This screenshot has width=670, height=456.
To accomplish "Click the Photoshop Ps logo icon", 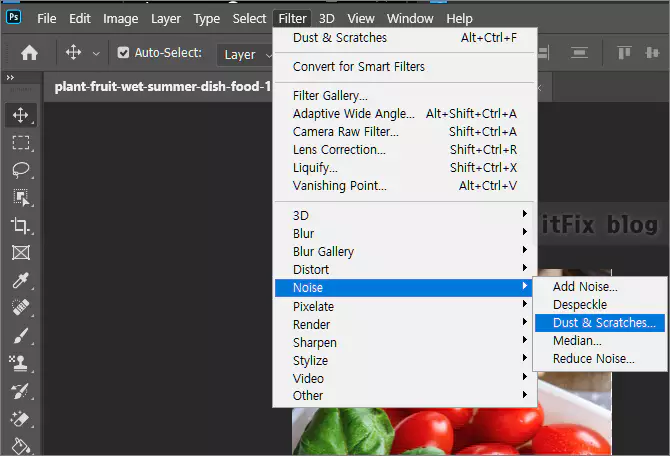I will coord(14,17).
